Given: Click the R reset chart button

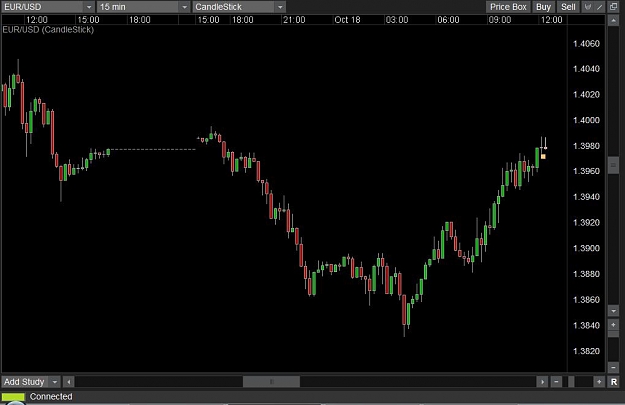Looking at the screenshot, I should click(x=614, y=382).
